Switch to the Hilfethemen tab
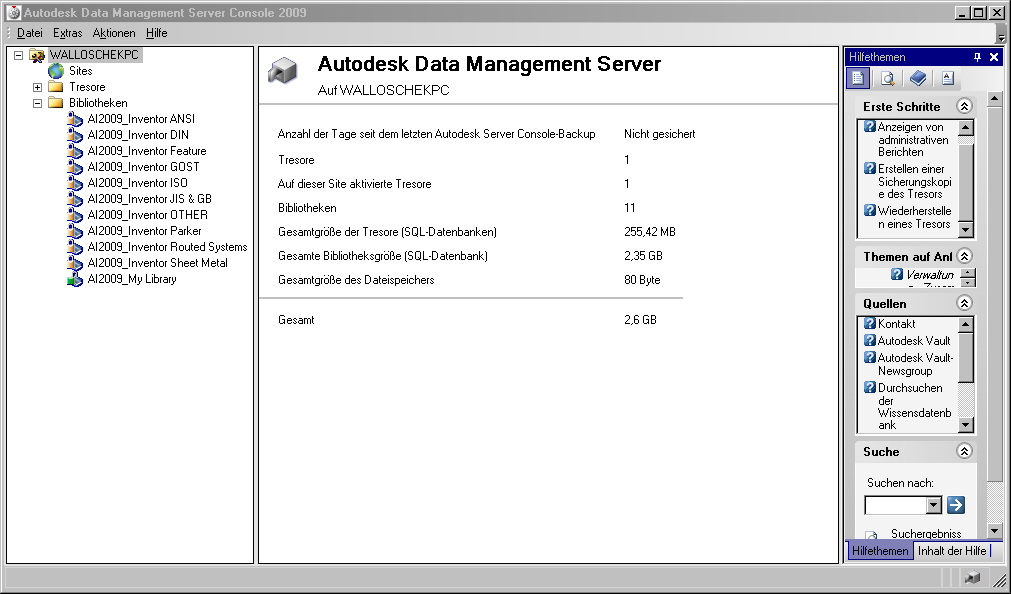The image size is (1011, 594). 879,551
